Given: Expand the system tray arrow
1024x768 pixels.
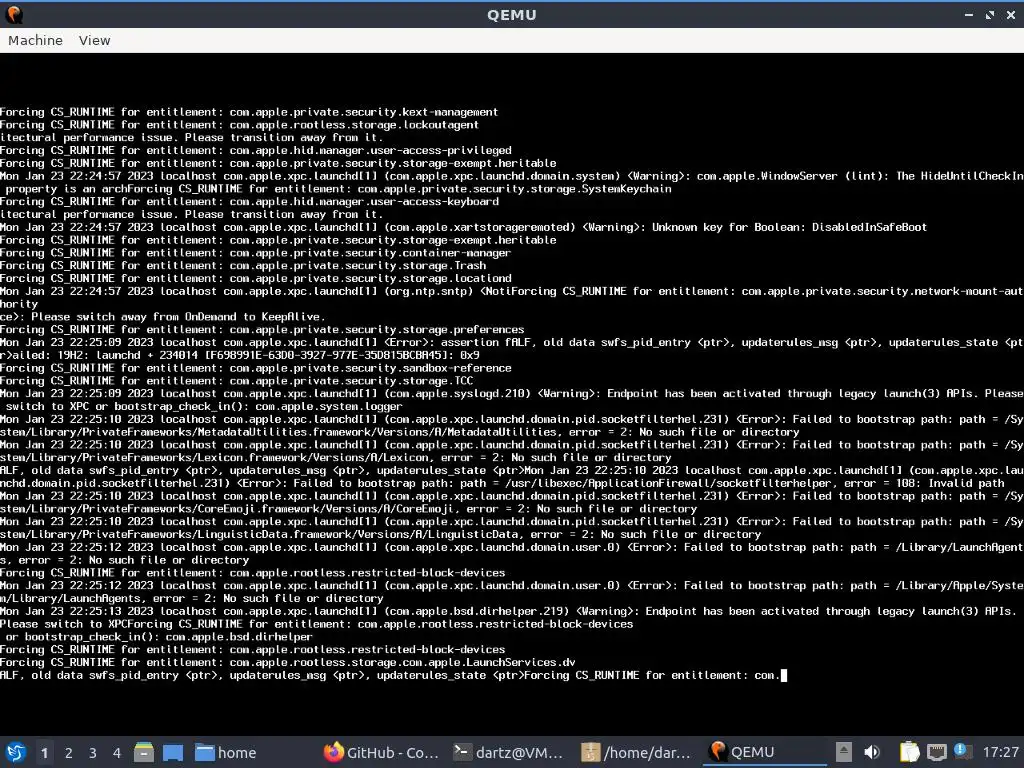Looking at the screenshot, I should [843, 752].
